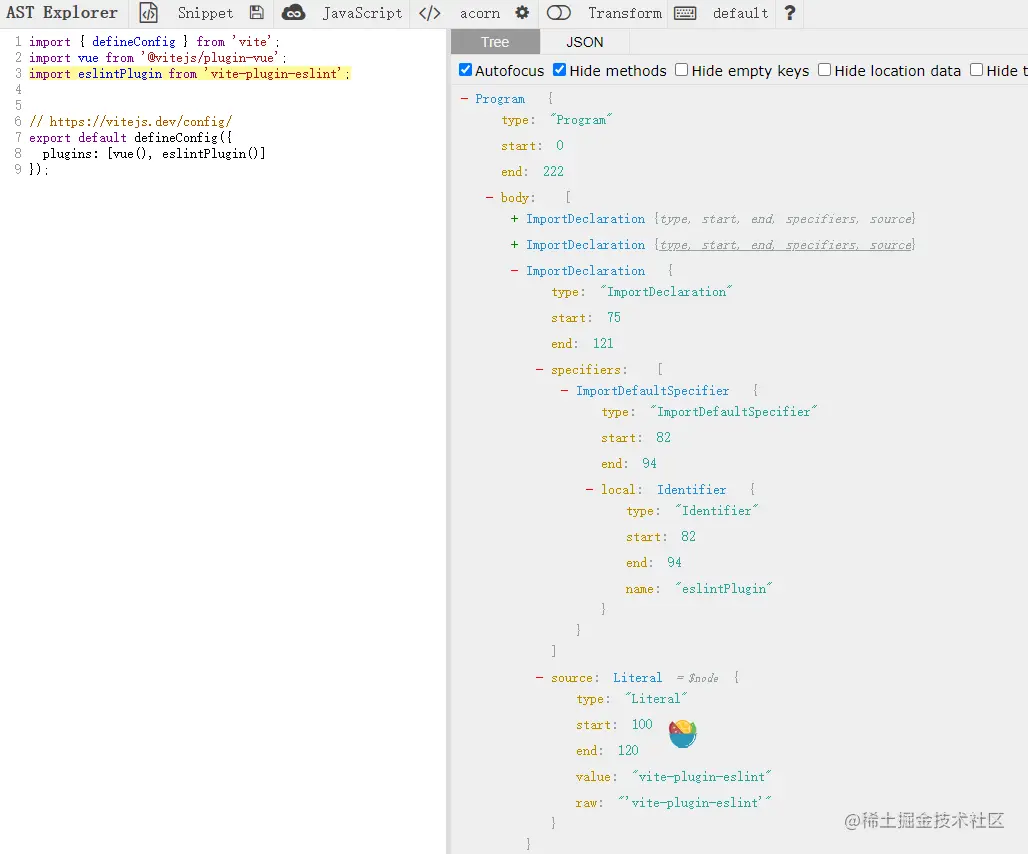Click highlighted line importing eslintPlugin
Image resolution: width=1028 pixels, height=854 pixels.
pos(189,73)
